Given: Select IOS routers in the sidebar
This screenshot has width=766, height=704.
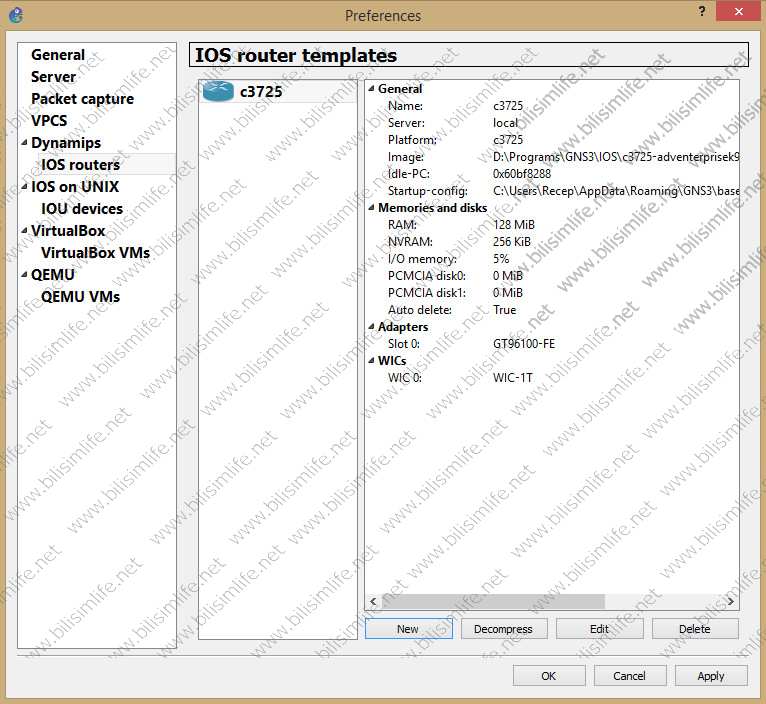Looking at the screenshot, I should pos(81,165).
